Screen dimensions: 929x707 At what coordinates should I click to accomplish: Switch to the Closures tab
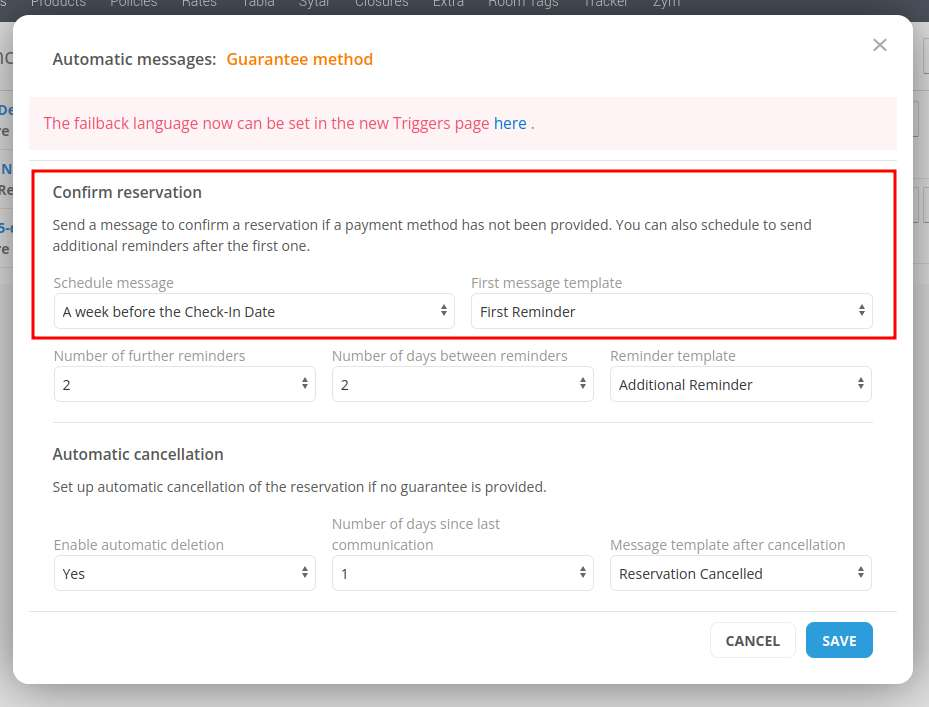(x=381, y=4)
